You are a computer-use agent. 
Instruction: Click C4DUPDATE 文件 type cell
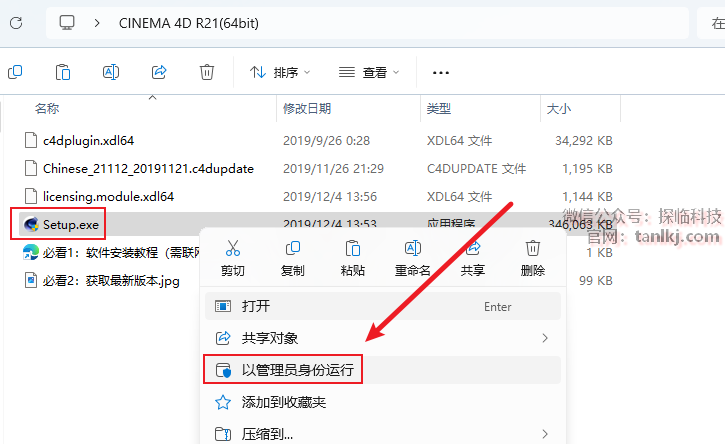pyautogui.click(x=476, y=169)
